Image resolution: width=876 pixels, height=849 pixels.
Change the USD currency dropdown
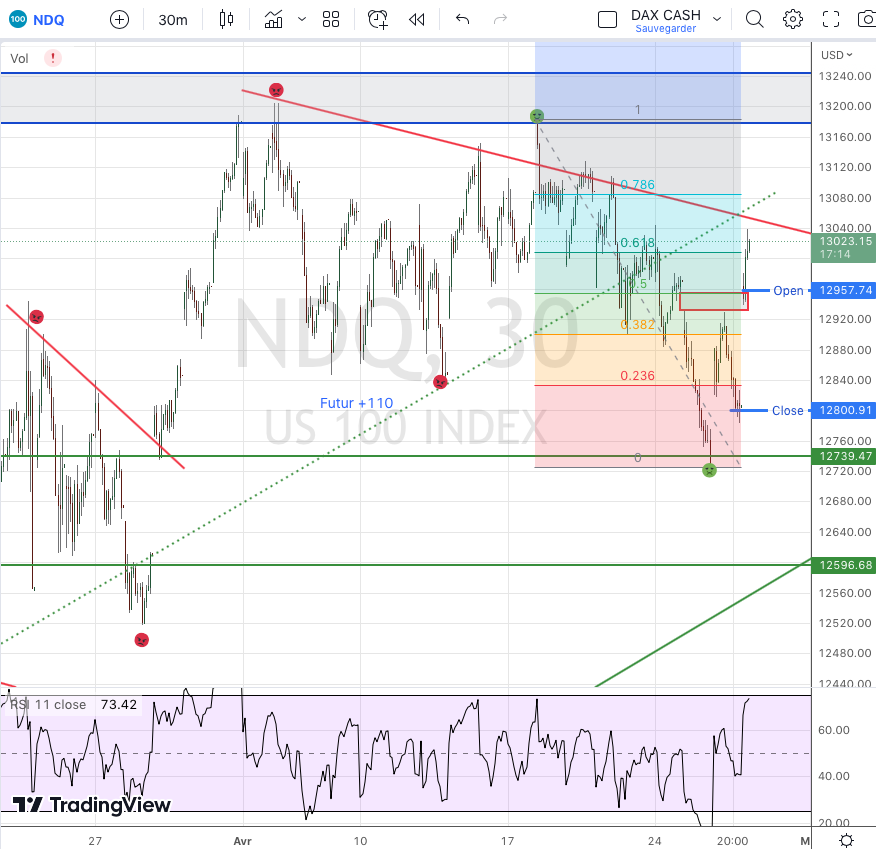[836, 55]
